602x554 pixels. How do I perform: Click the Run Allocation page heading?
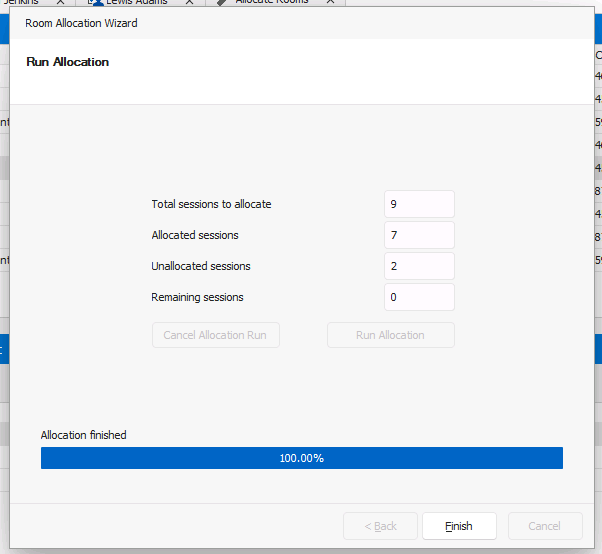coord(67,62)
